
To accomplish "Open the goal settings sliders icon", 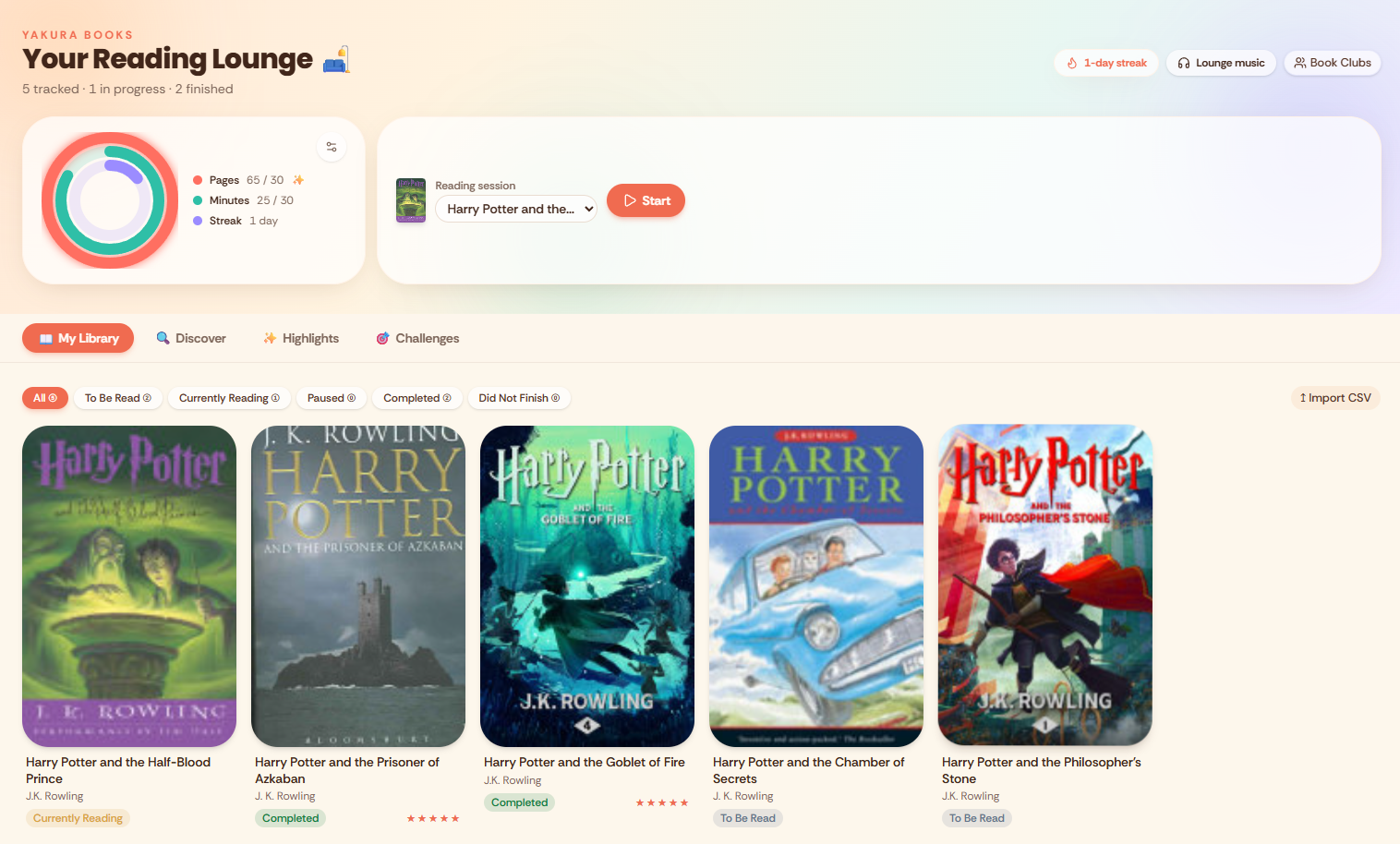I will point(332,147).
